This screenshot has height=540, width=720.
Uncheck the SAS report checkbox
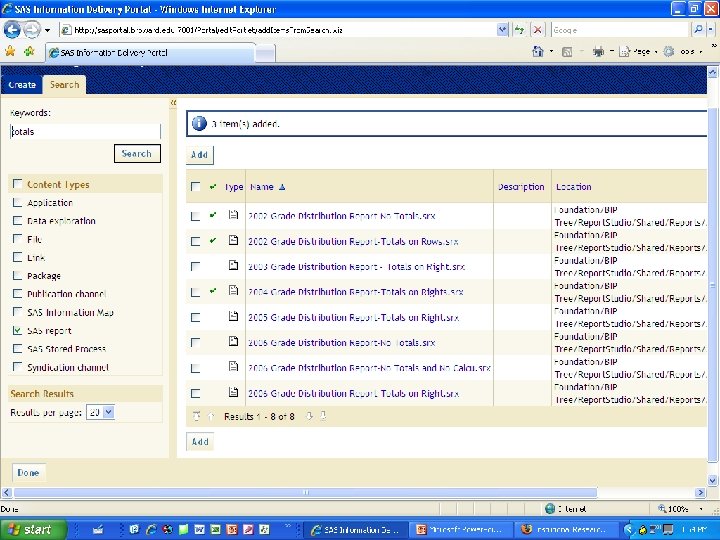point(17,330)
